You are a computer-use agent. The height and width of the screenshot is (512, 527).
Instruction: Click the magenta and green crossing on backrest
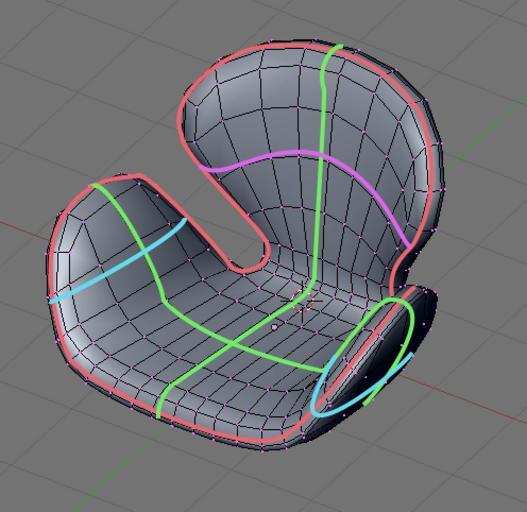pyautogui.click(x=321, y=155)
